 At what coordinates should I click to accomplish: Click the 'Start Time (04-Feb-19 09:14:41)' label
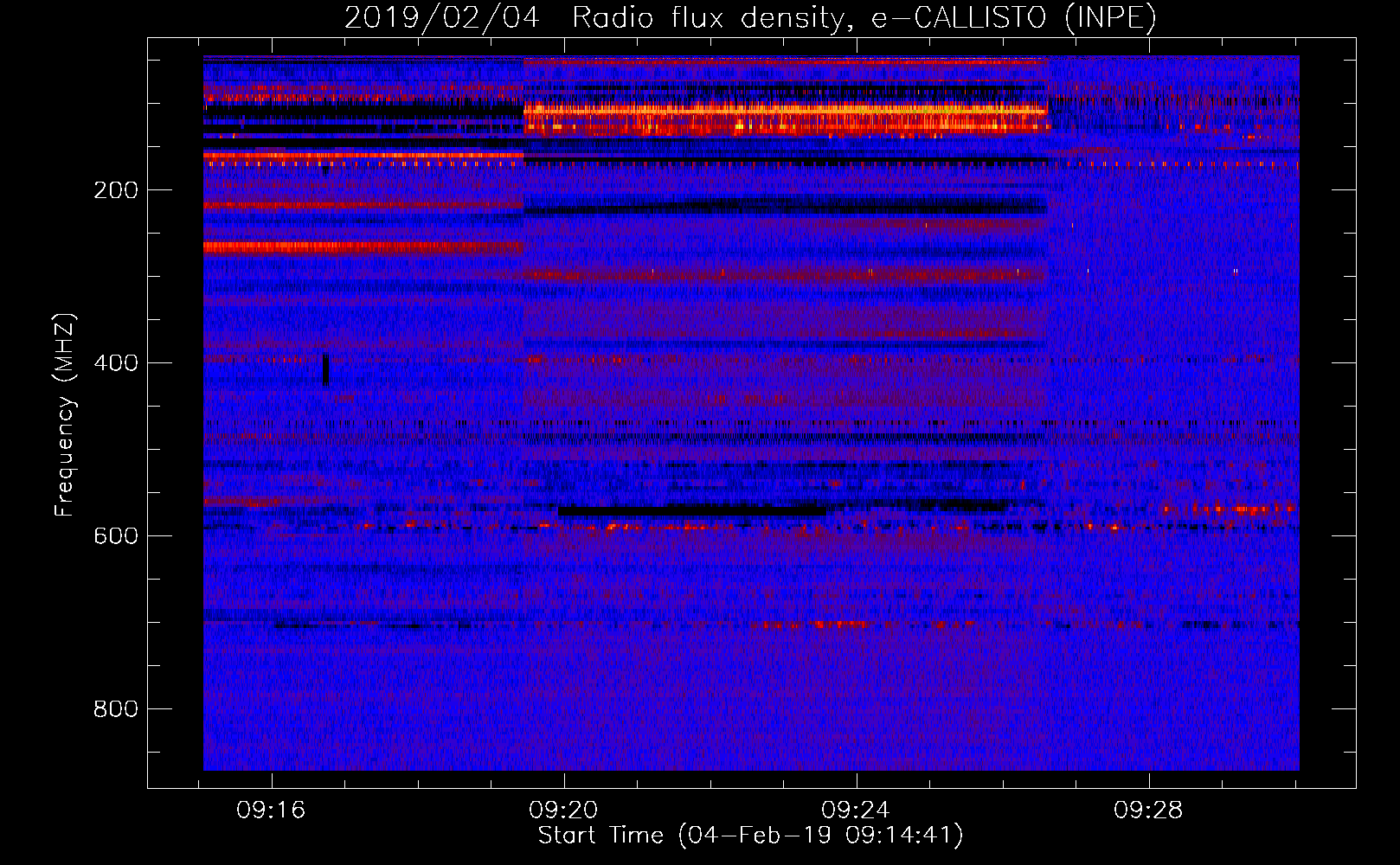[750, 836]
